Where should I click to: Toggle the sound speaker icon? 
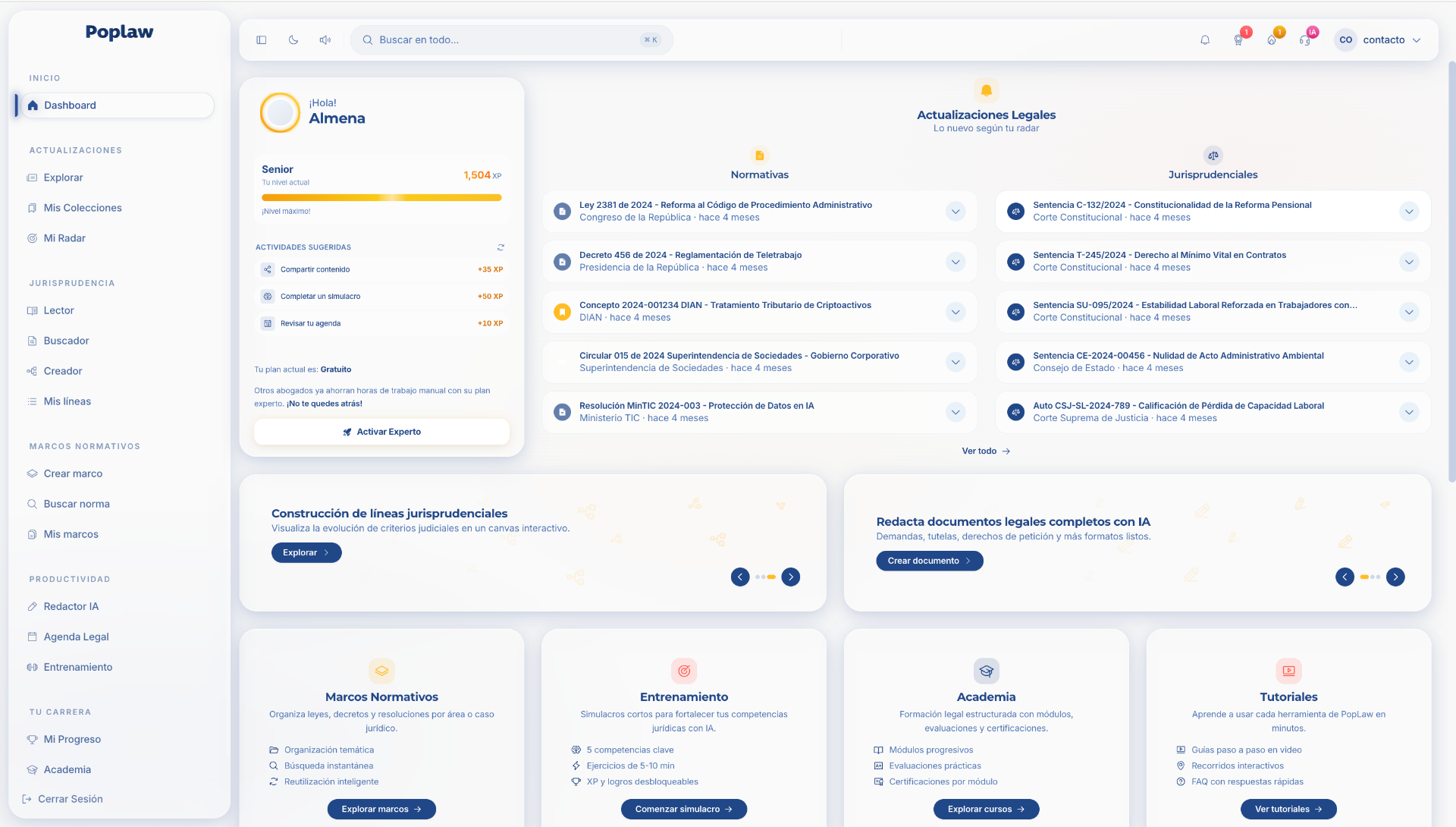(325, 40)
